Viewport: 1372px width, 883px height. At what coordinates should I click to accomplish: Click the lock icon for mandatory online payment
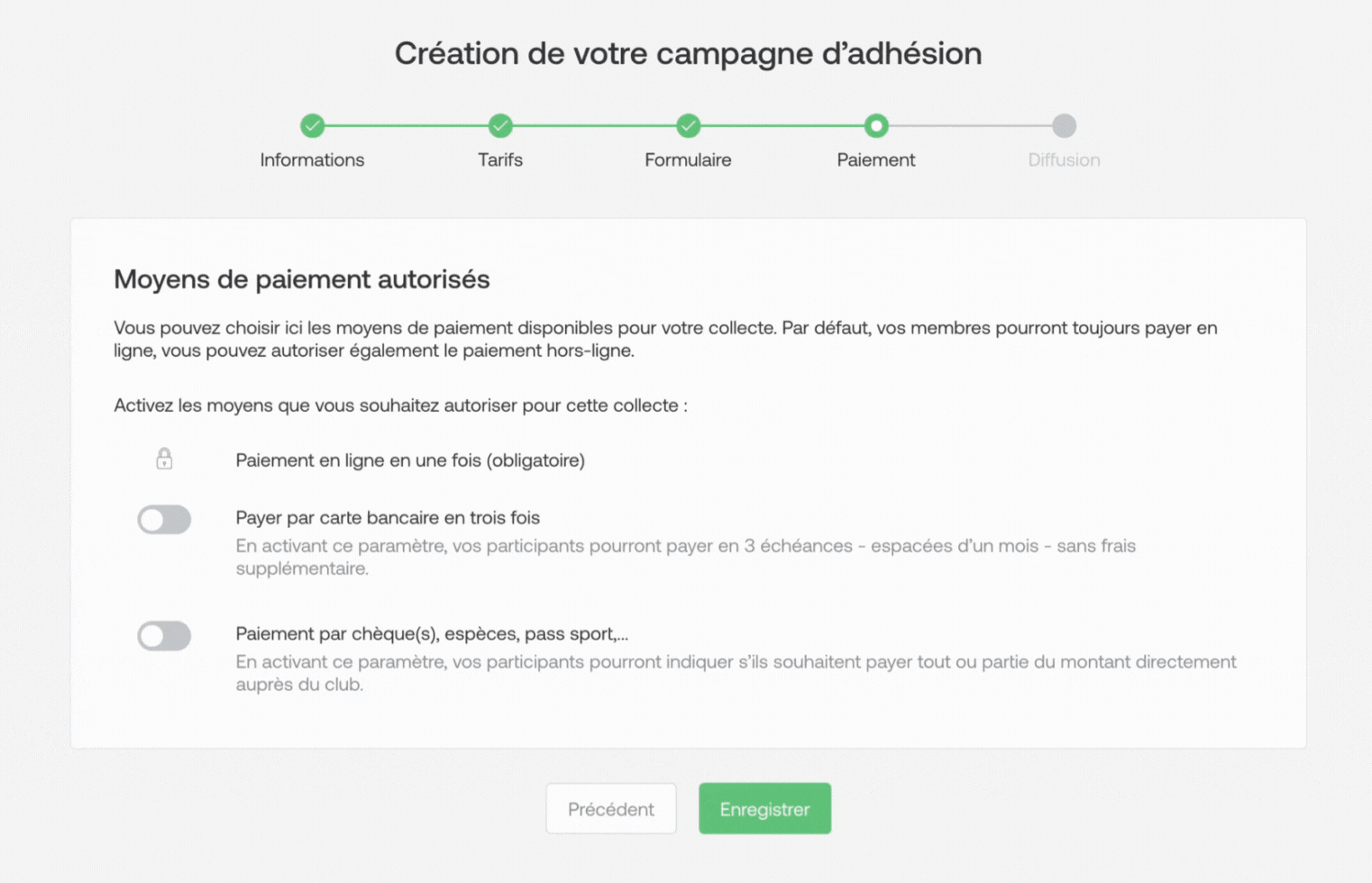(x=164, y=459)
